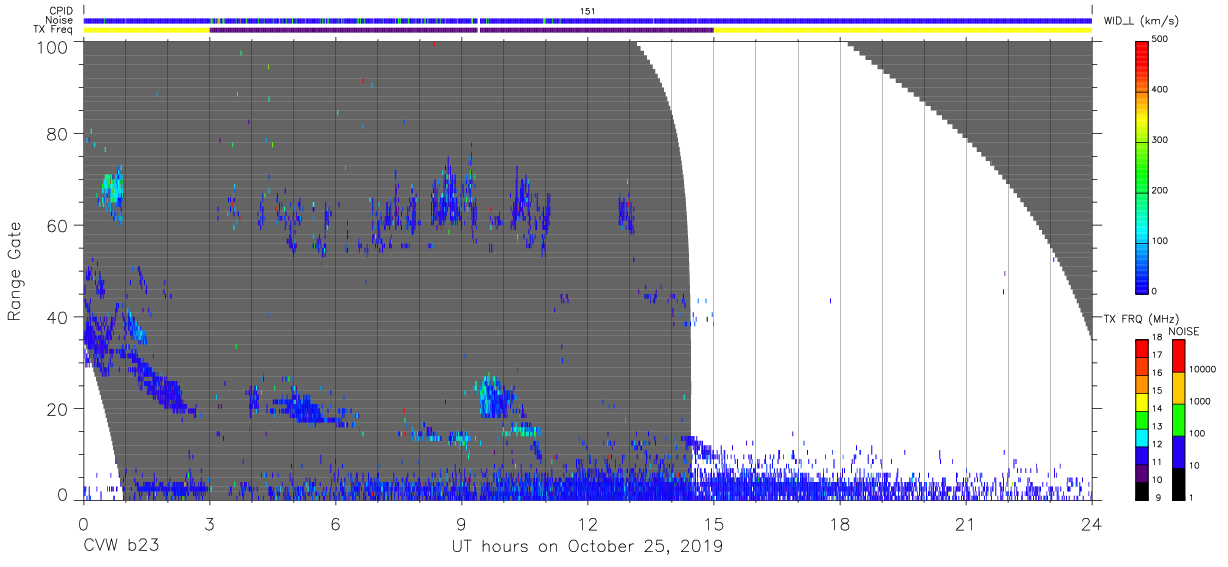Click the NOISE legend title

(1183, 331)
